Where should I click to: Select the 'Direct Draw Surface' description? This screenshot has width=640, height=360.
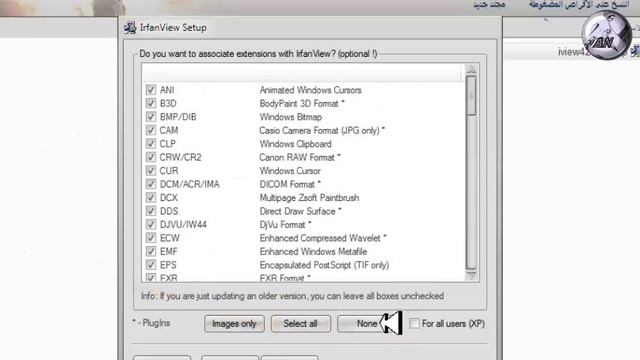click(x=298, y=211)
